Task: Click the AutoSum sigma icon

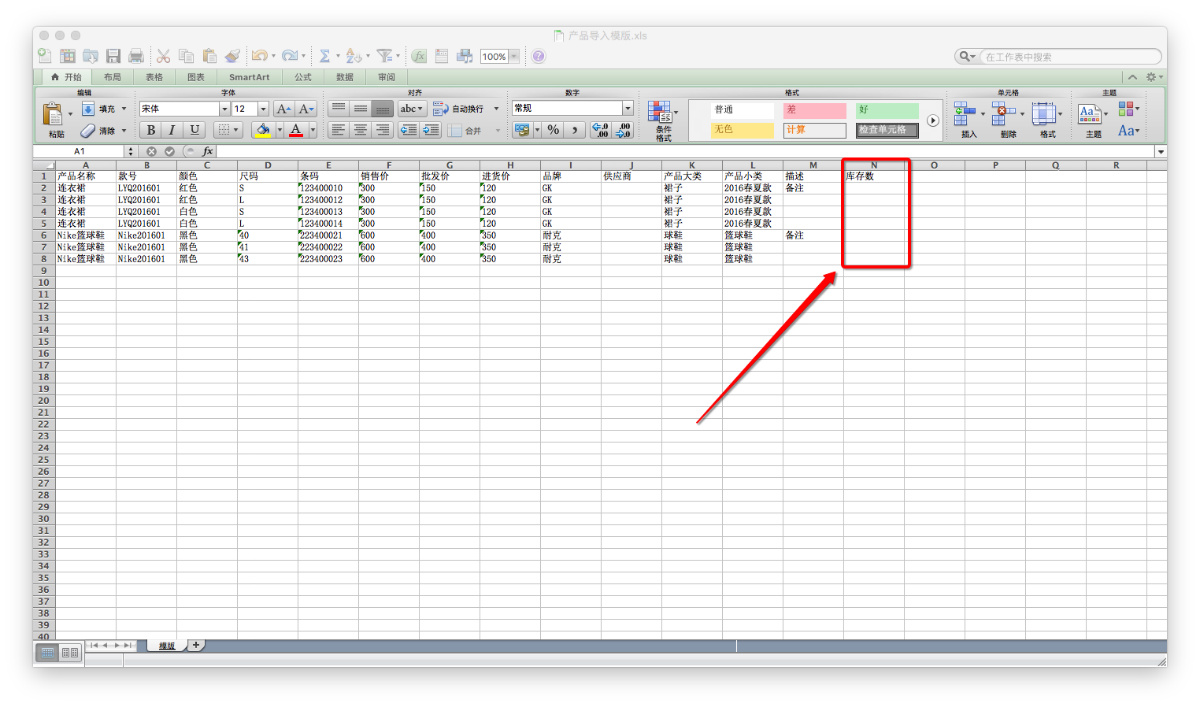Action: [325, 57]
